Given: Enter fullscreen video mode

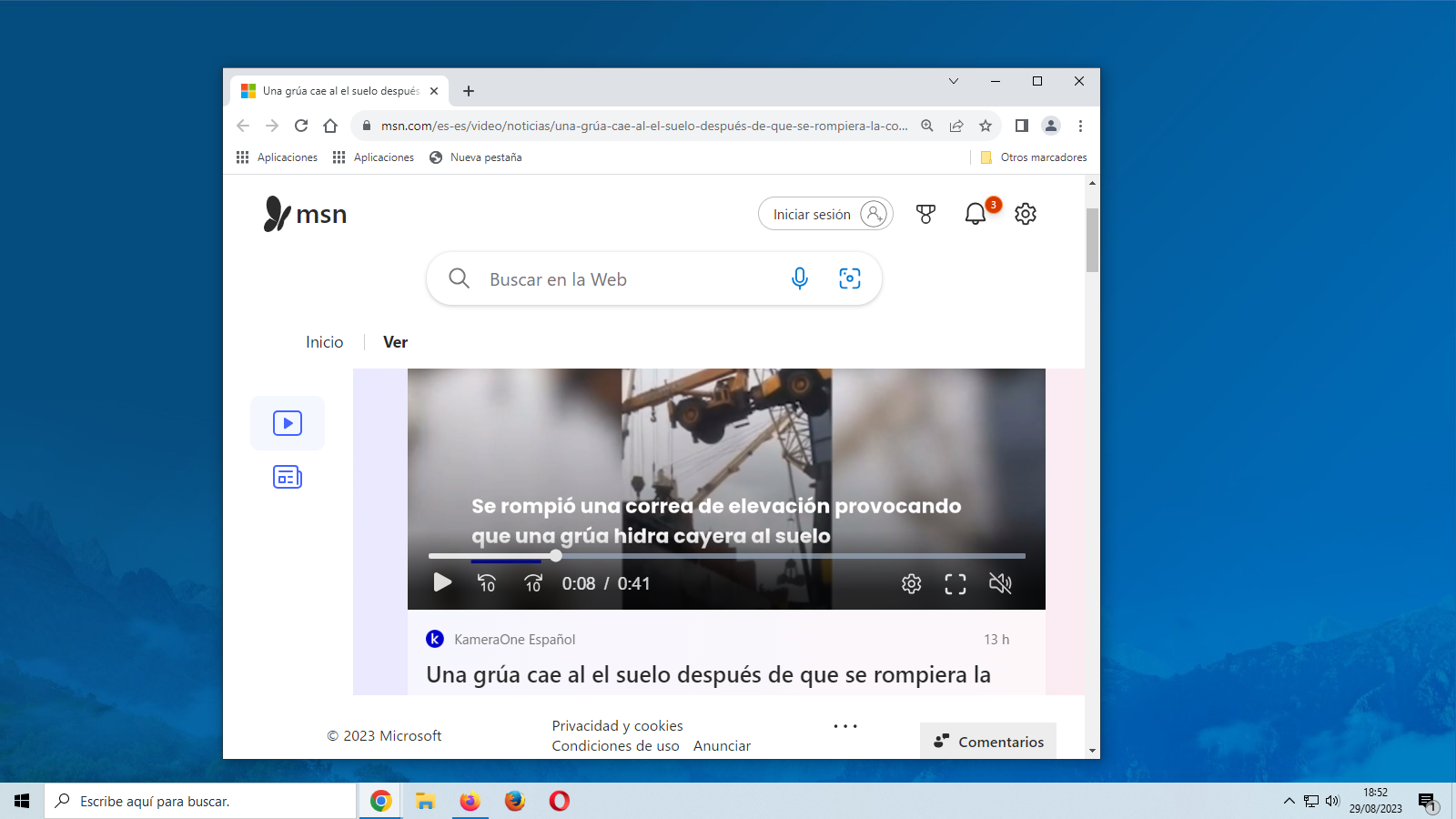Looking at the screenshot, I should click(x=955, y=583).
